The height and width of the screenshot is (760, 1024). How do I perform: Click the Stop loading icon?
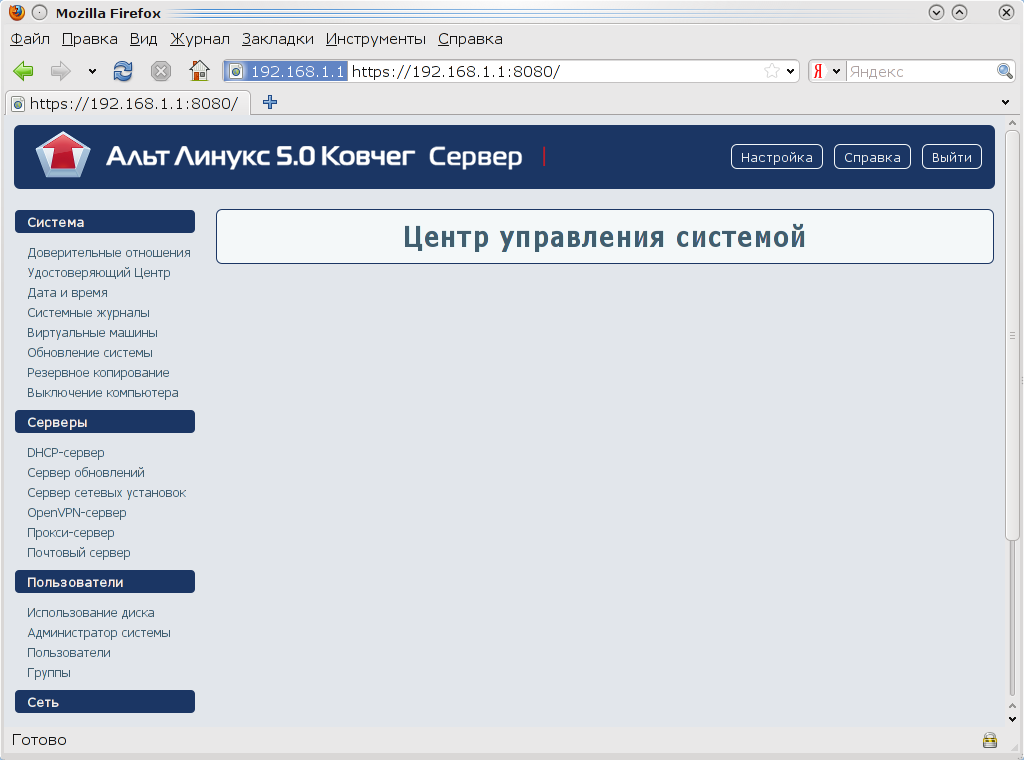pos(161,71)
